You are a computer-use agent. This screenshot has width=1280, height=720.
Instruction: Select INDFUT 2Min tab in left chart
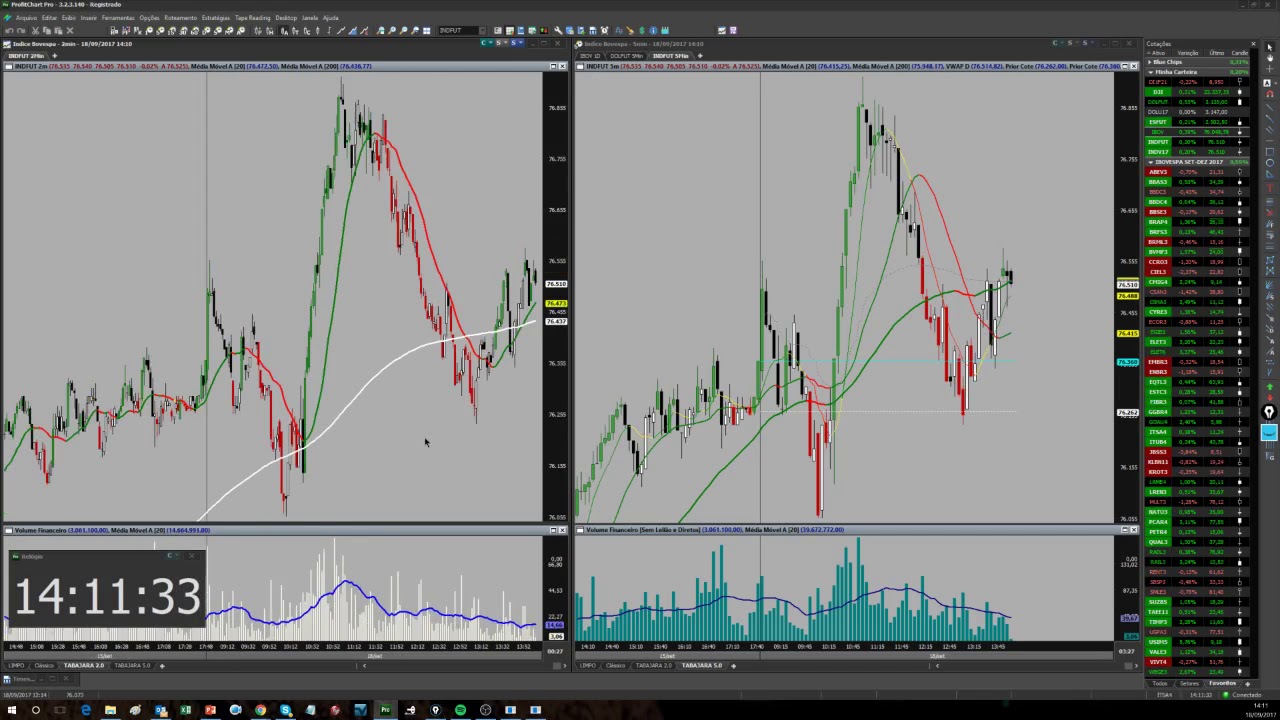point(26,55)
